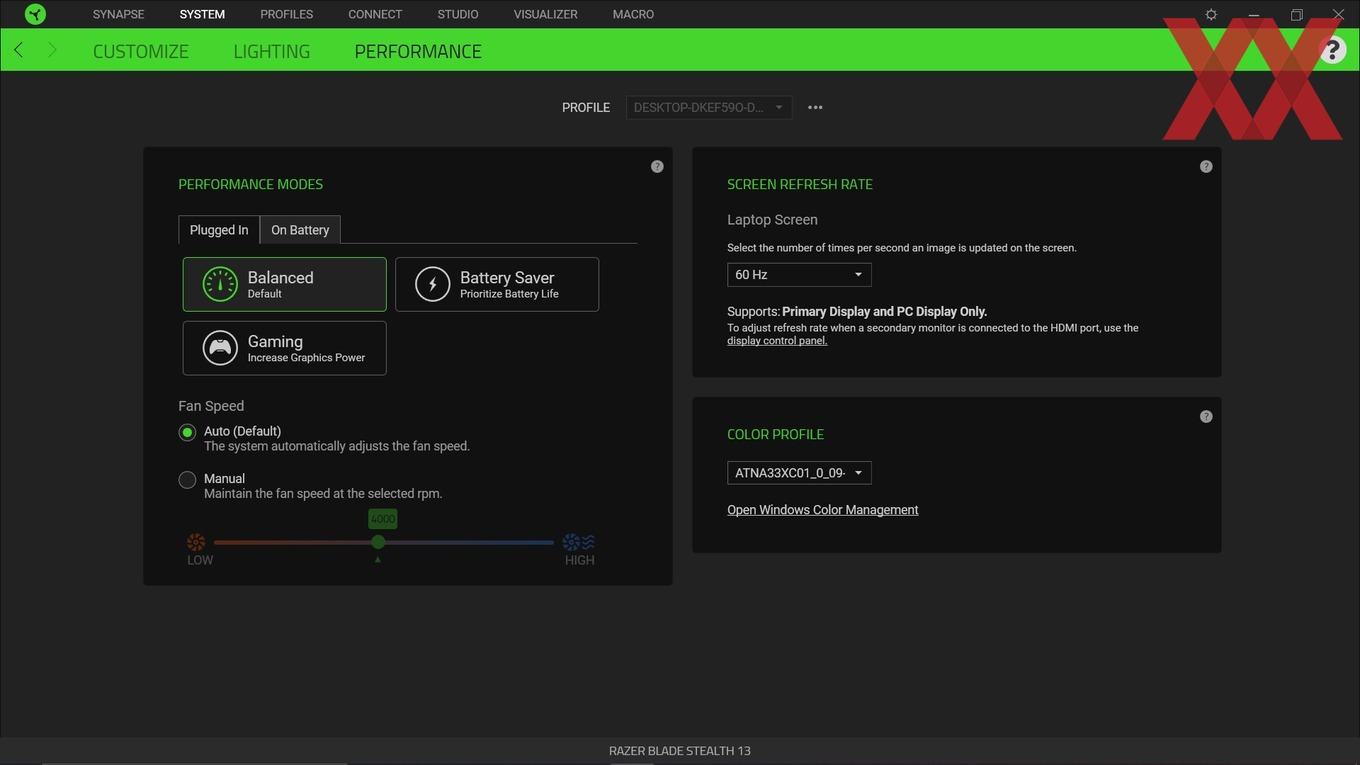The height and width of the screenshot is (765, 1360).
Task: Open the question mark help icon in green bar
Action: tap(1331, 50)
